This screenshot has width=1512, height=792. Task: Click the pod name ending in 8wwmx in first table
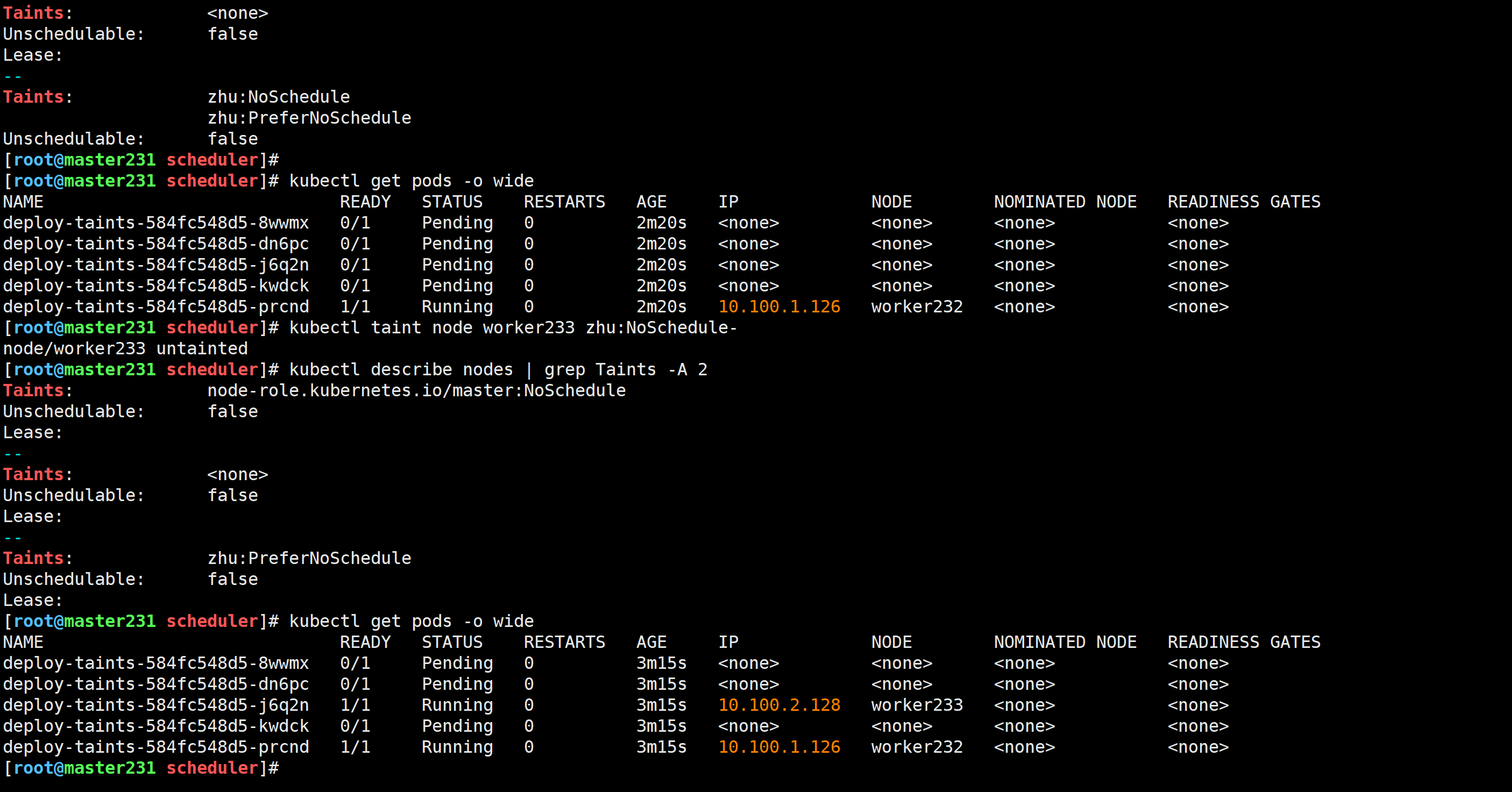pos(155,223)
